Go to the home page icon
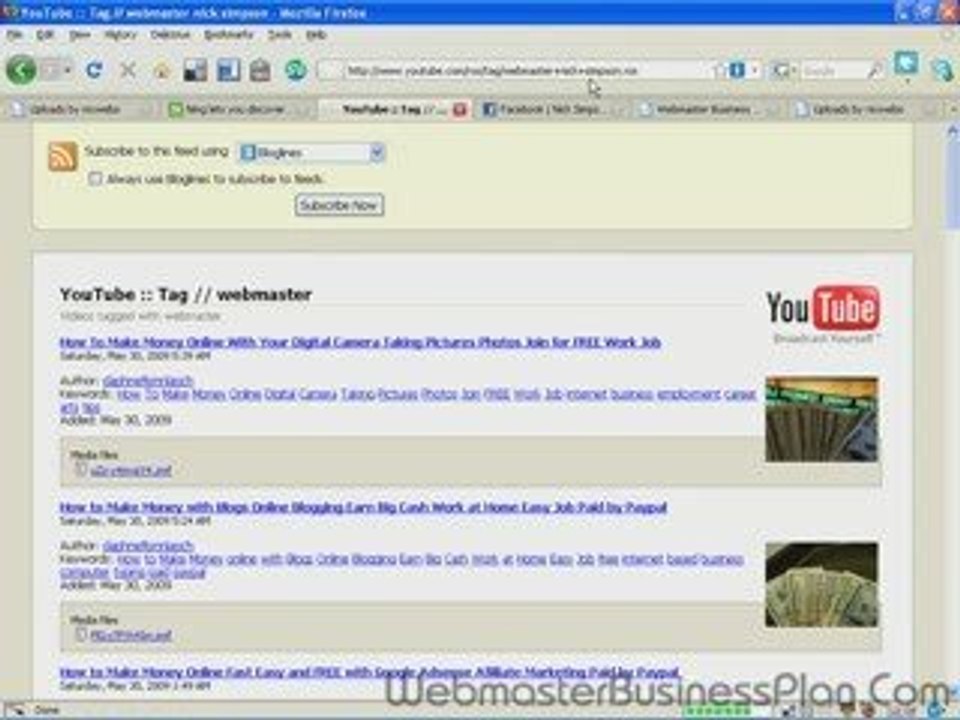 pyautogui.click(x=162, y=70)
